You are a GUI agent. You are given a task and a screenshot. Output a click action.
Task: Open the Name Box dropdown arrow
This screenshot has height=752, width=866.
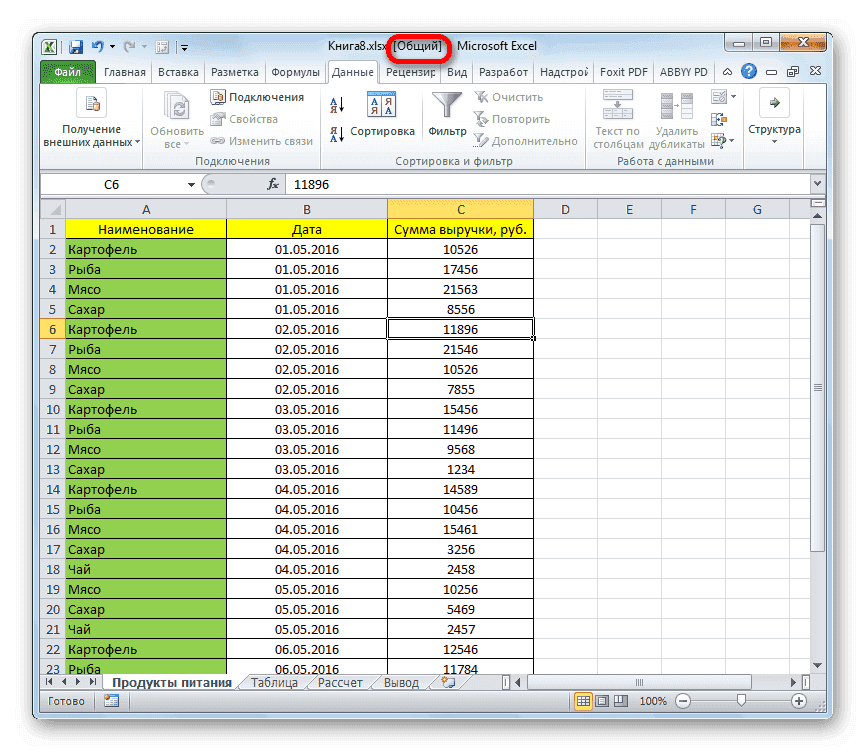pos(193,184)
